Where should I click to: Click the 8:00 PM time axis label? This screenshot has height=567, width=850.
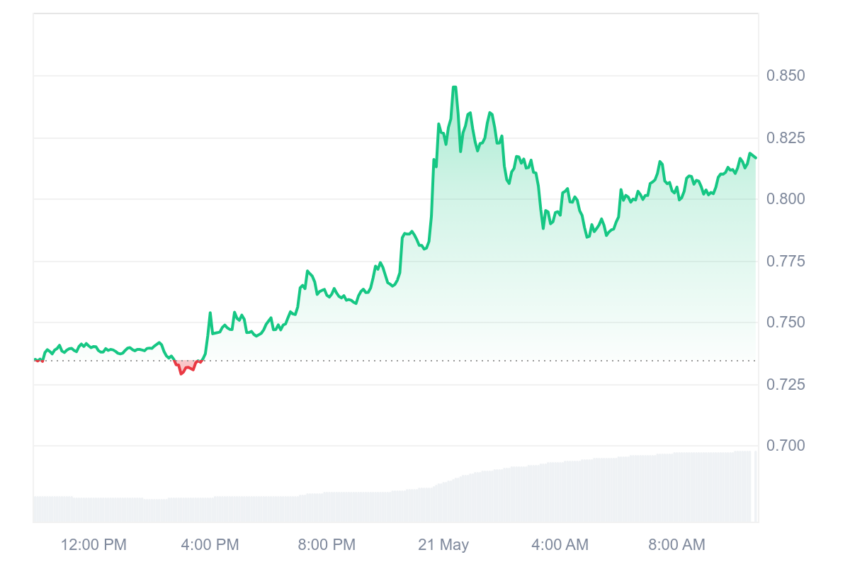coord(326,544)
